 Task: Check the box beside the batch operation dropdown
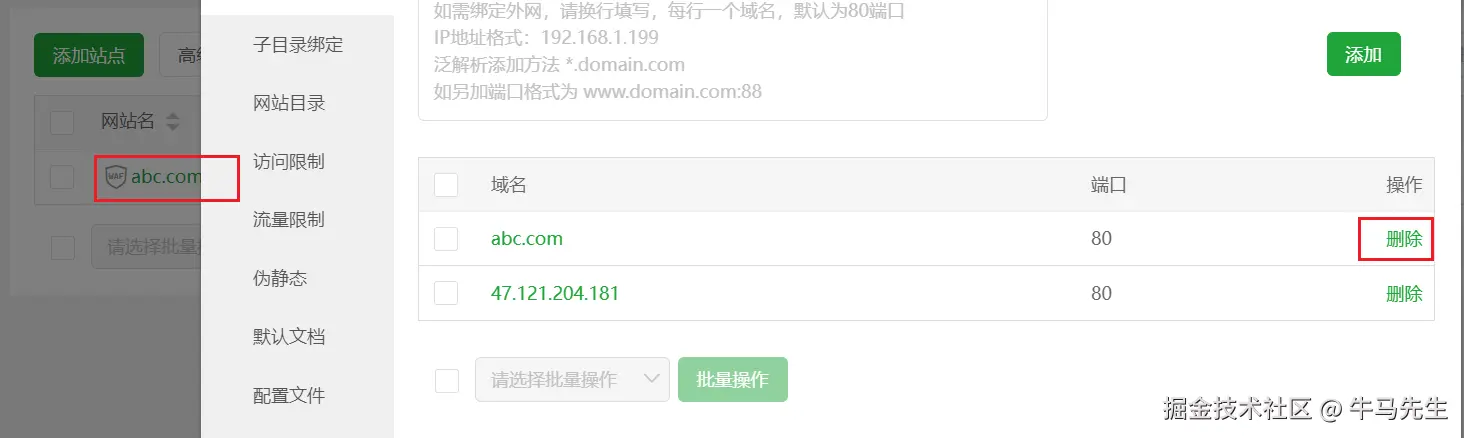click(x=446, y=380)
